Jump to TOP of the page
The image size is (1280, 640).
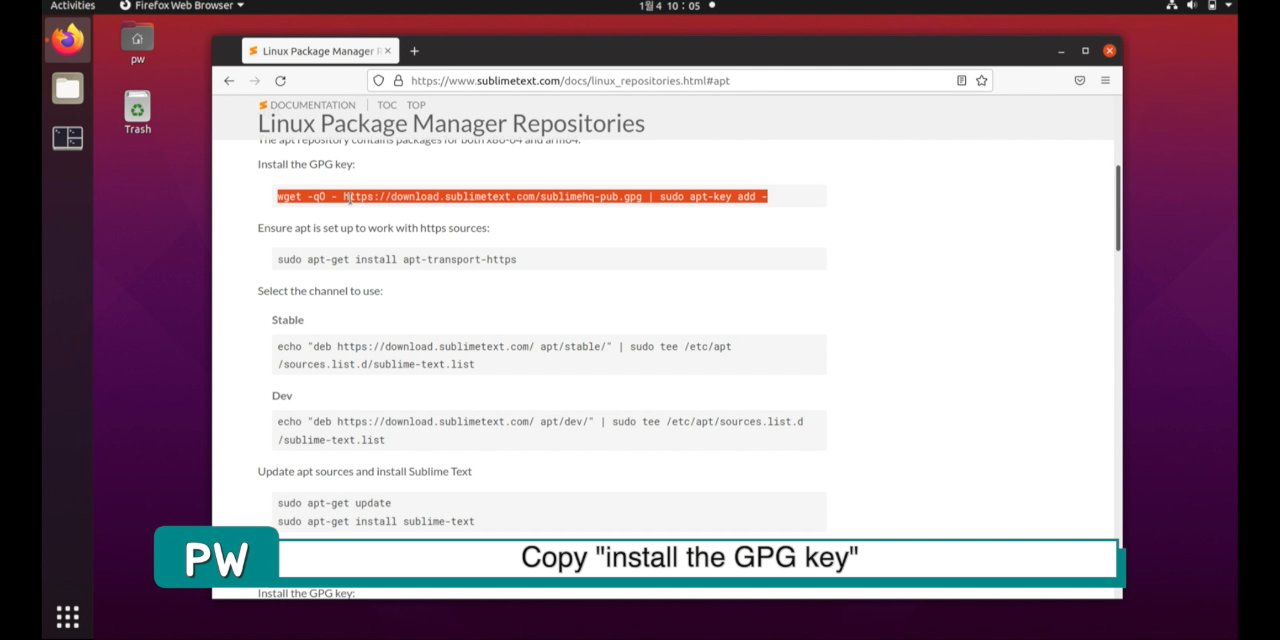(416, 105)
